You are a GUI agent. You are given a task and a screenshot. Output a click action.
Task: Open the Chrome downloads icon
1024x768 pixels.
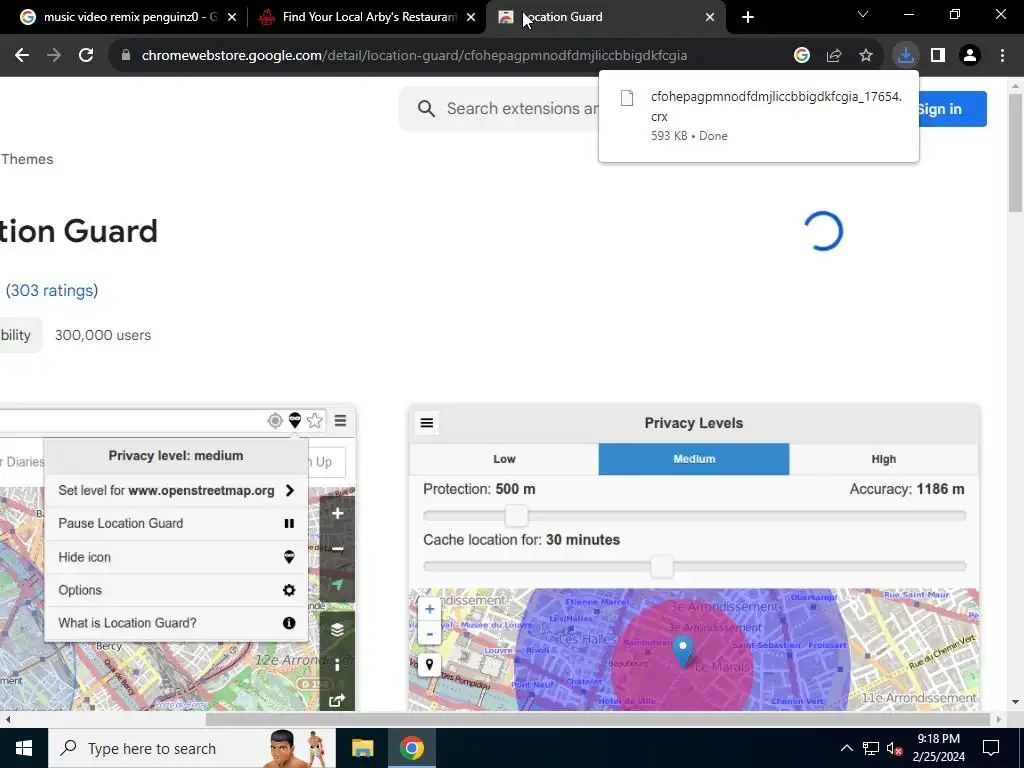coord(905,56)
